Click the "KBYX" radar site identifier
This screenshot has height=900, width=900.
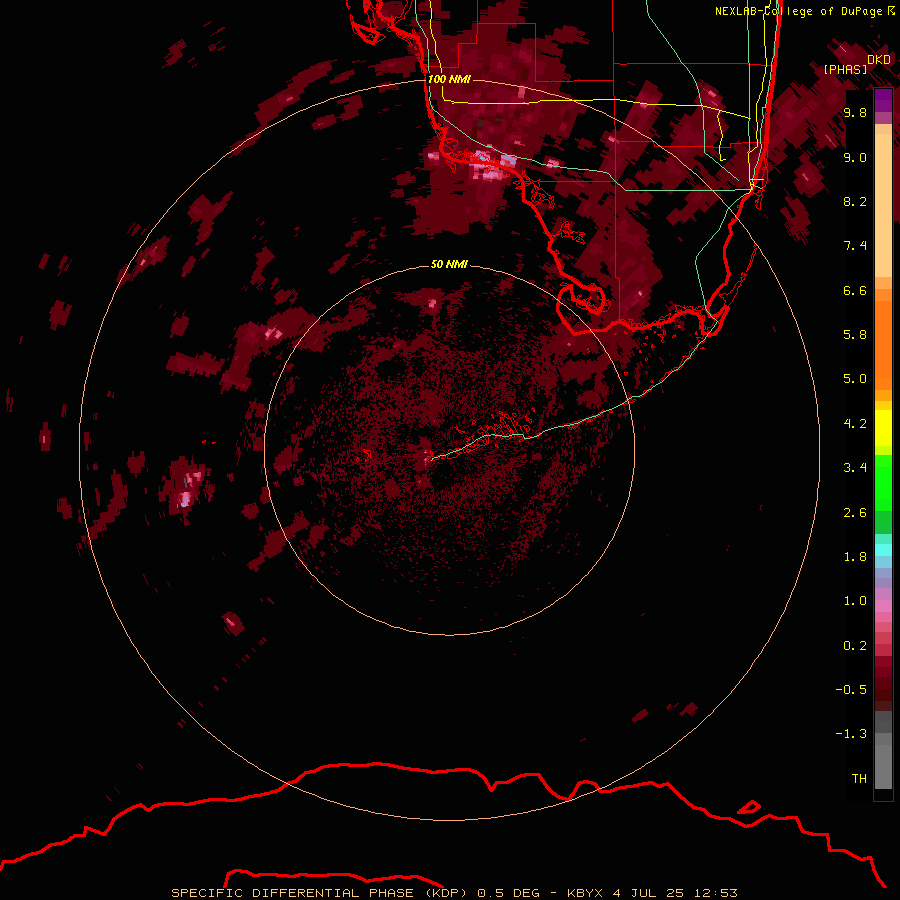(585, 893)
